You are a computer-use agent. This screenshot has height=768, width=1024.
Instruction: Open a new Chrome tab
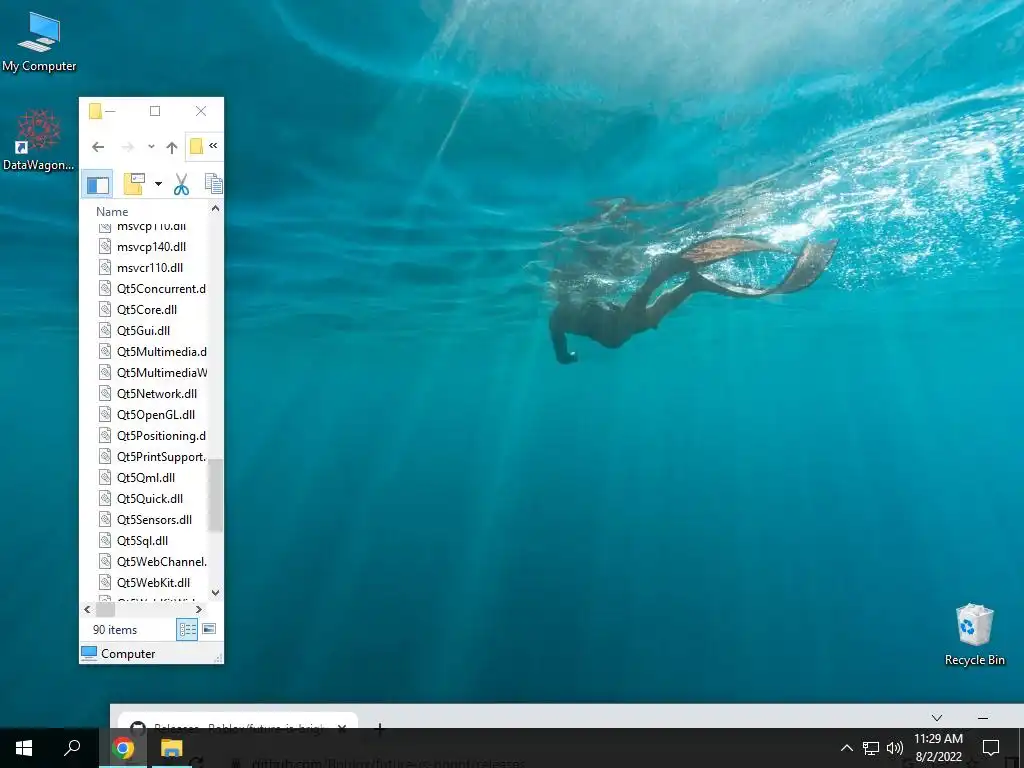point(379,729)
